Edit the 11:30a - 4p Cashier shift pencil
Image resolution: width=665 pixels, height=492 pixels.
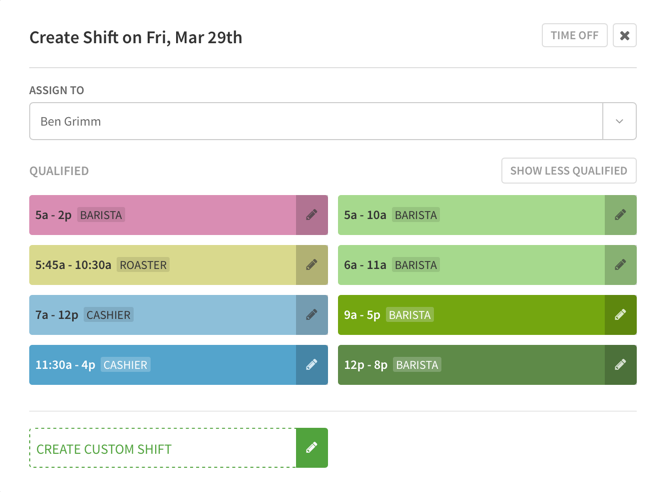312,365
